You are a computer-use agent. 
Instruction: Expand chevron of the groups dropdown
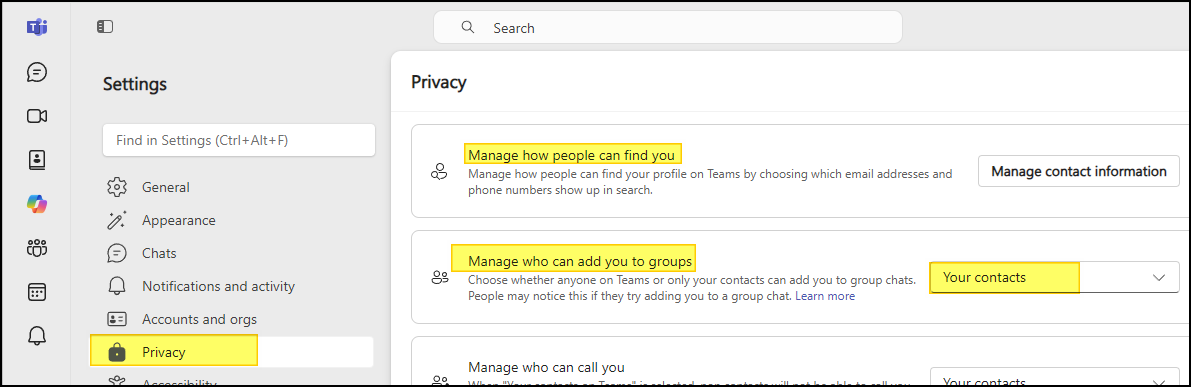pos(1159,277)
